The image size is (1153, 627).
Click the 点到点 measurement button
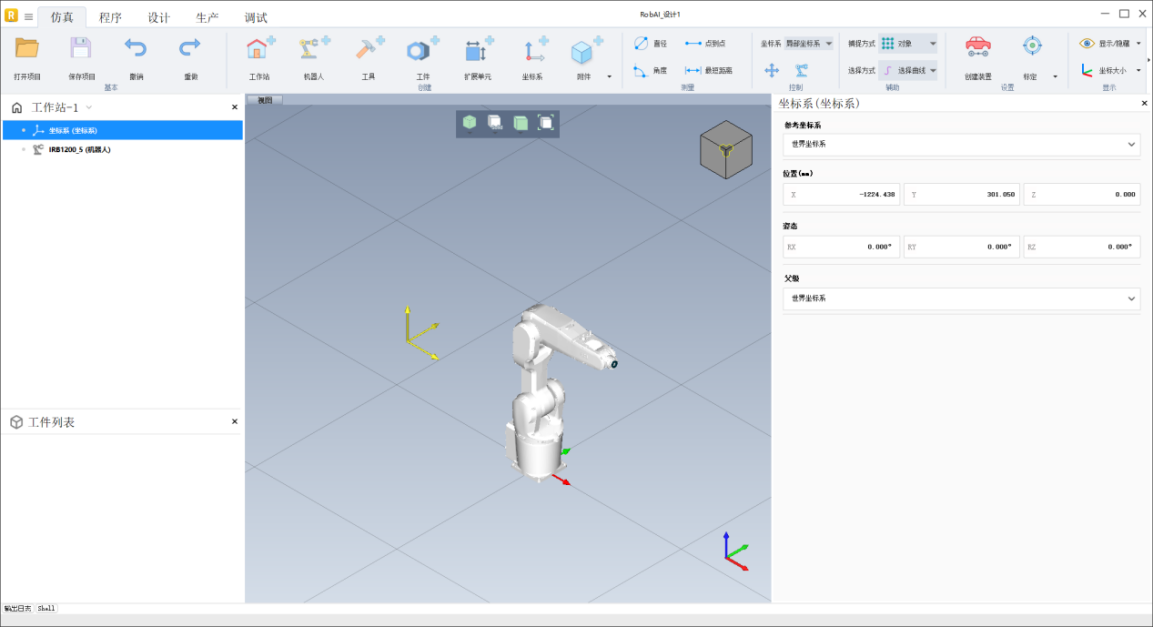pos(706,44)
